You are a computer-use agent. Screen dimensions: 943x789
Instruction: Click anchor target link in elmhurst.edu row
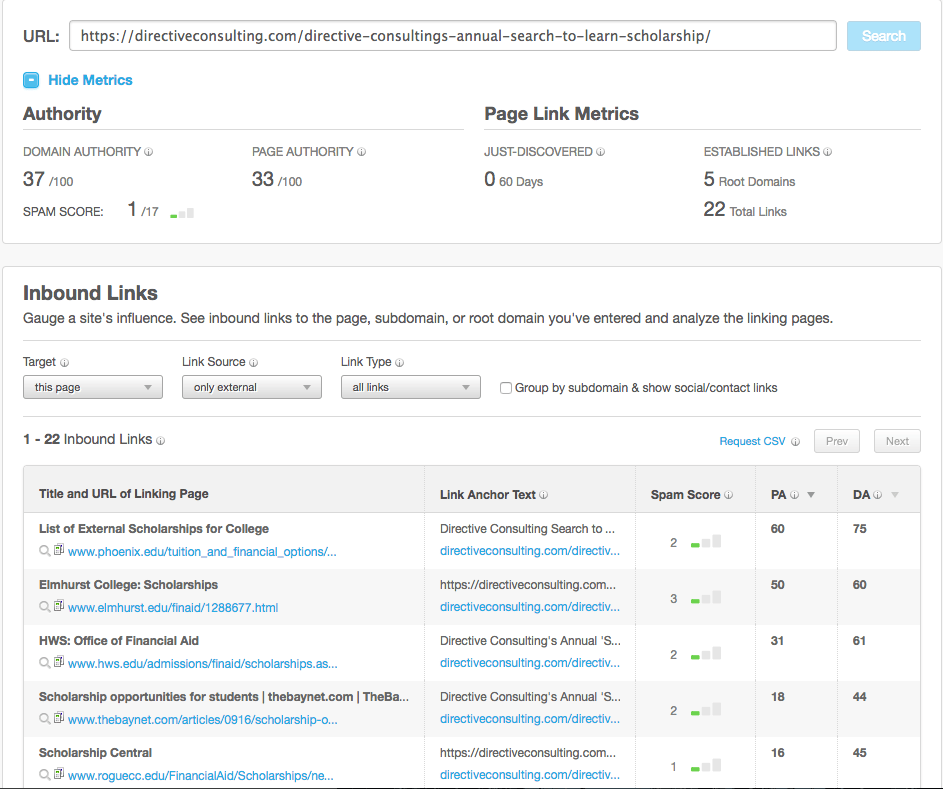pyautogui.click(x=530, y=607)
